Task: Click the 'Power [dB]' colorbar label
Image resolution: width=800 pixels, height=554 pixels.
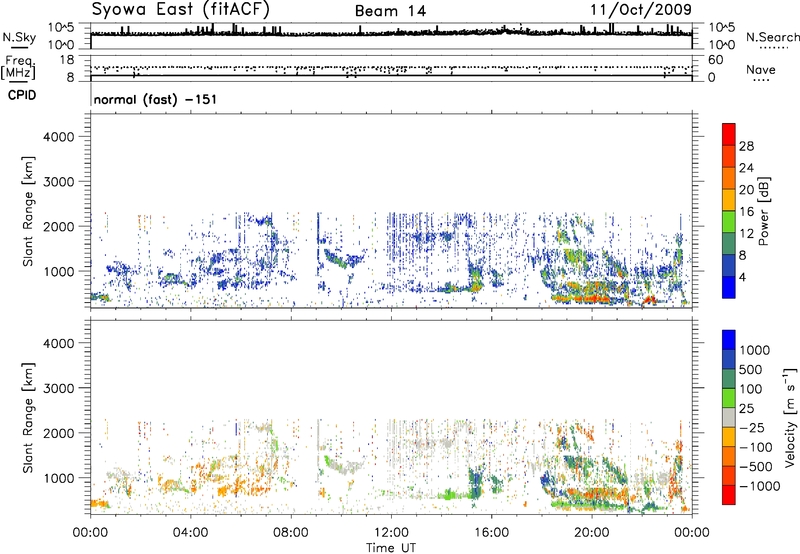Action: (763, 211)
